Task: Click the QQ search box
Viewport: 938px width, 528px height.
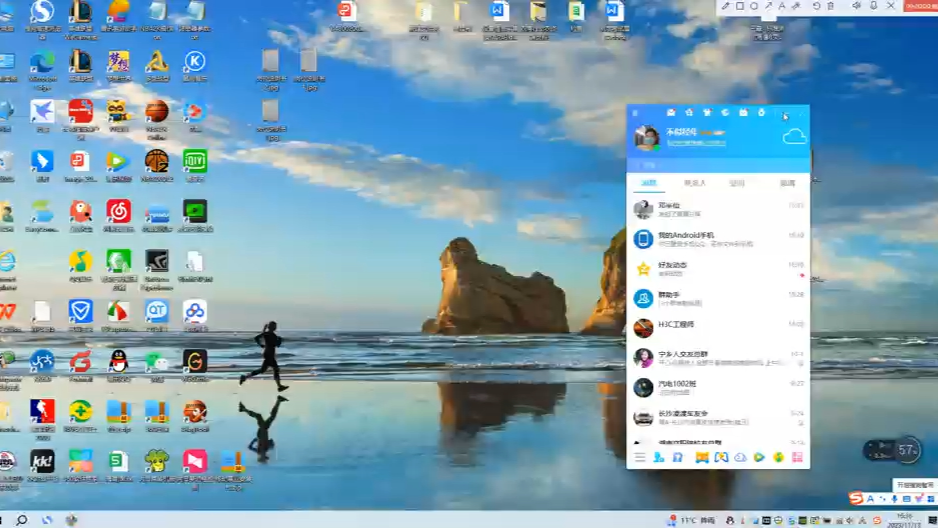Action: (718, 165)
